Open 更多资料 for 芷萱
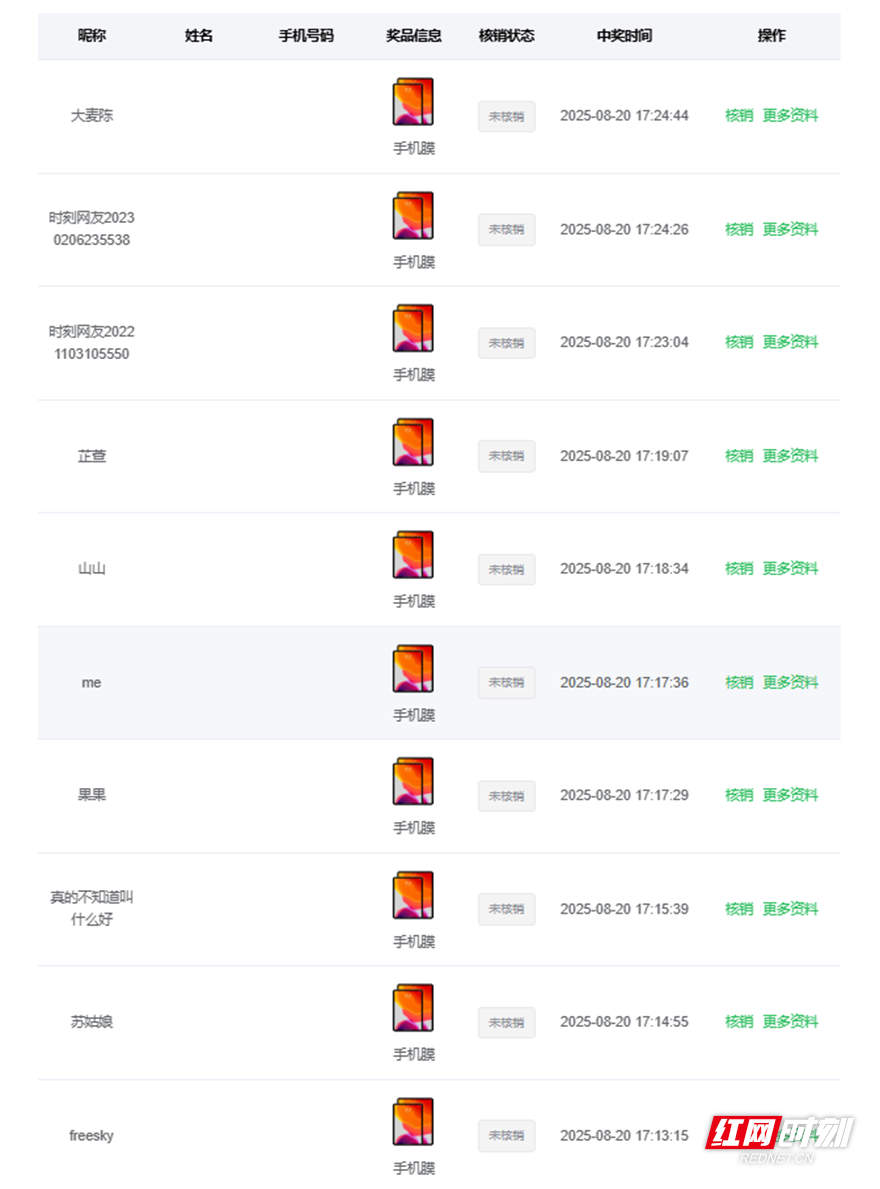Viewport: 880px width, 1189px height. 790,456
